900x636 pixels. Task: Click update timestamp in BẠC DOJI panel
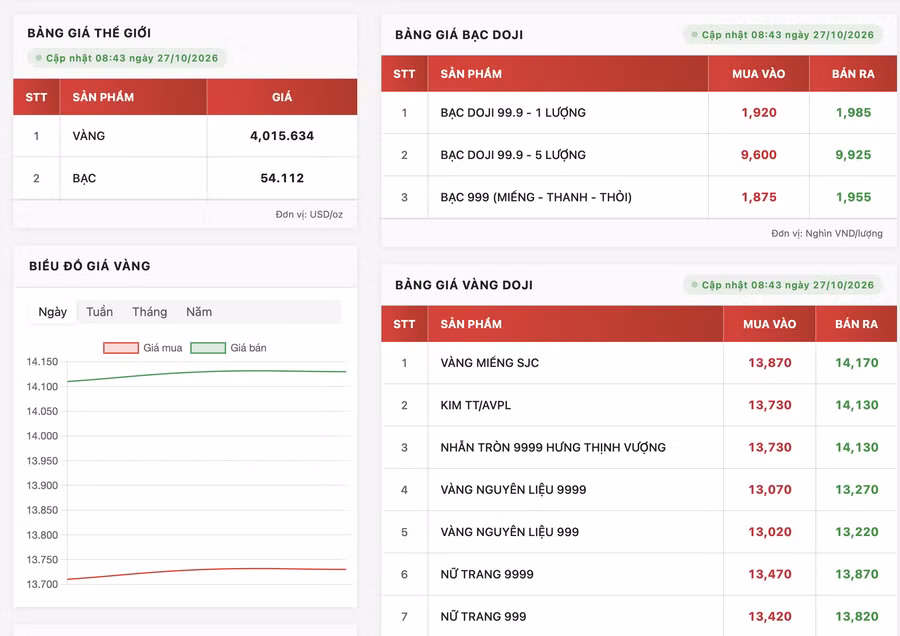tap(783, 34)
